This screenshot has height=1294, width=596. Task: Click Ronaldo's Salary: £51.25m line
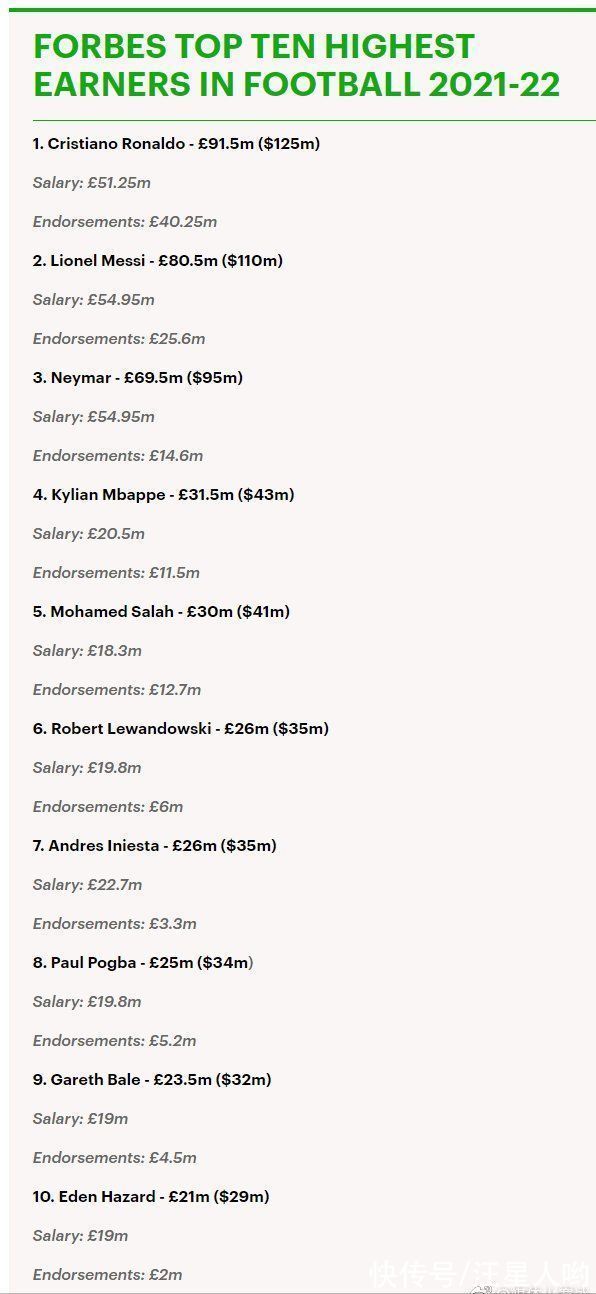(92, 183)
